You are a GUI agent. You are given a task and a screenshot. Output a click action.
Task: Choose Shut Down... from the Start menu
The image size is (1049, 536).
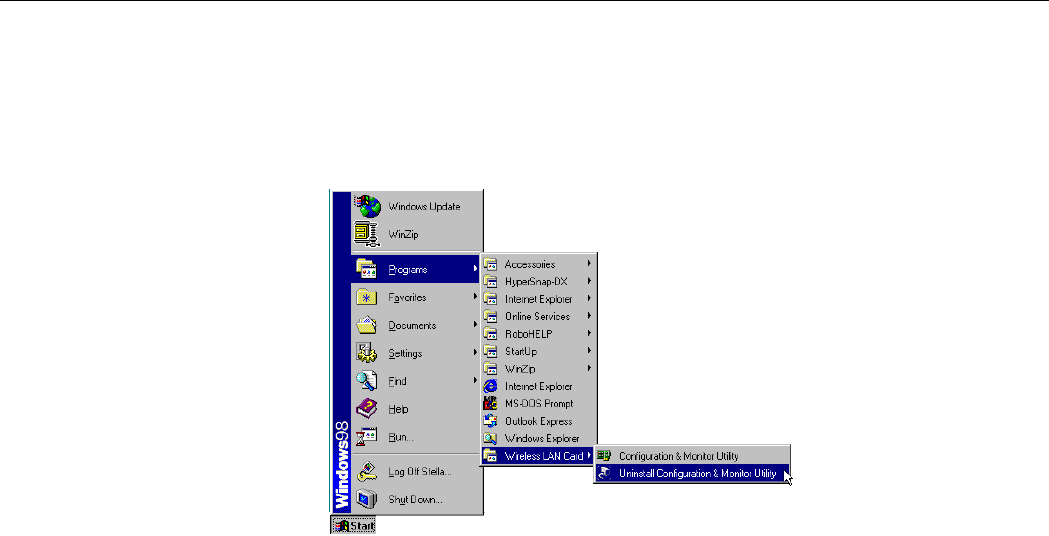[x=417, y=499]
